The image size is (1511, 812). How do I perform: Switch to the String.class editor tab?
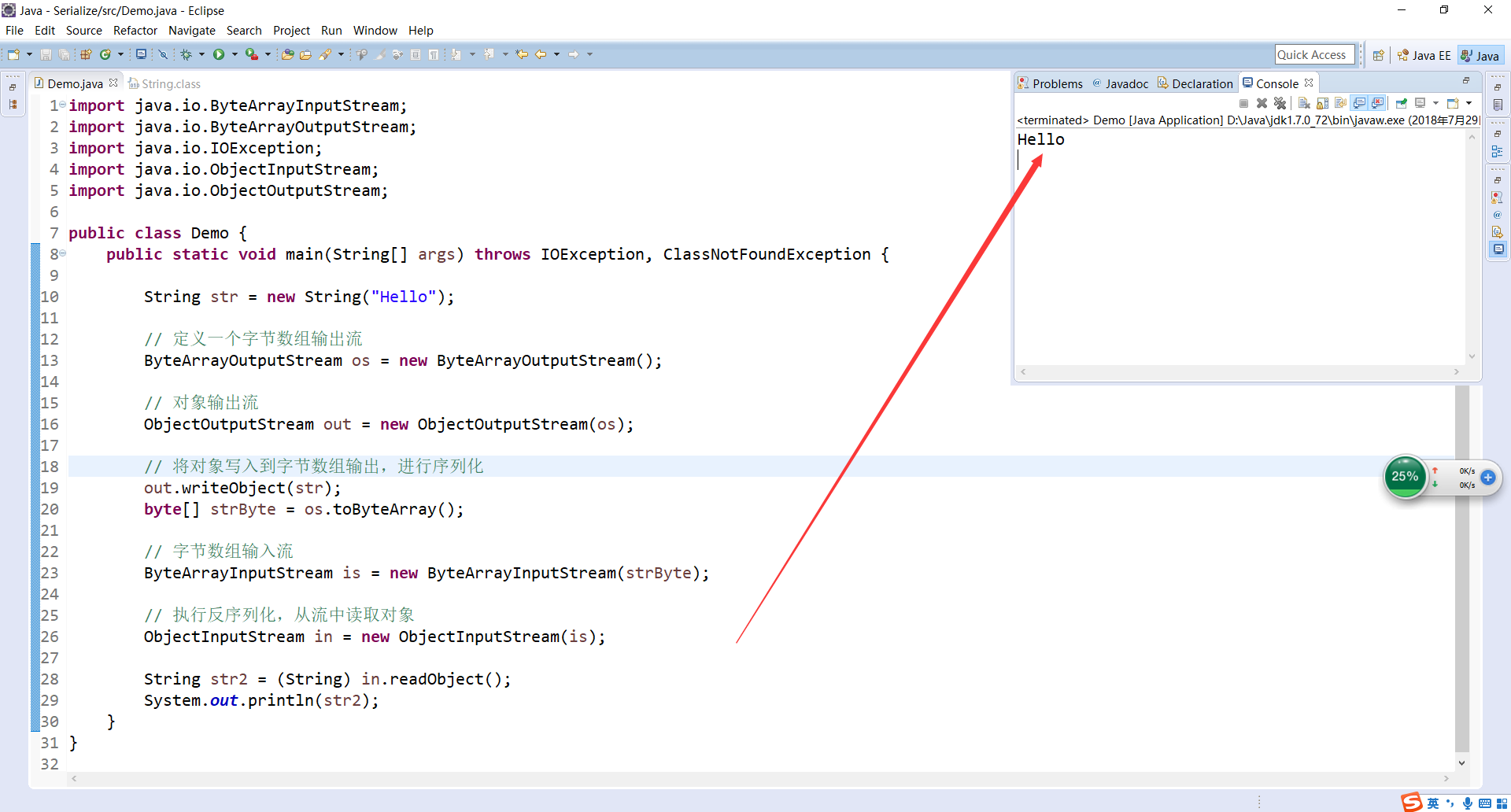tap(170, 83)
